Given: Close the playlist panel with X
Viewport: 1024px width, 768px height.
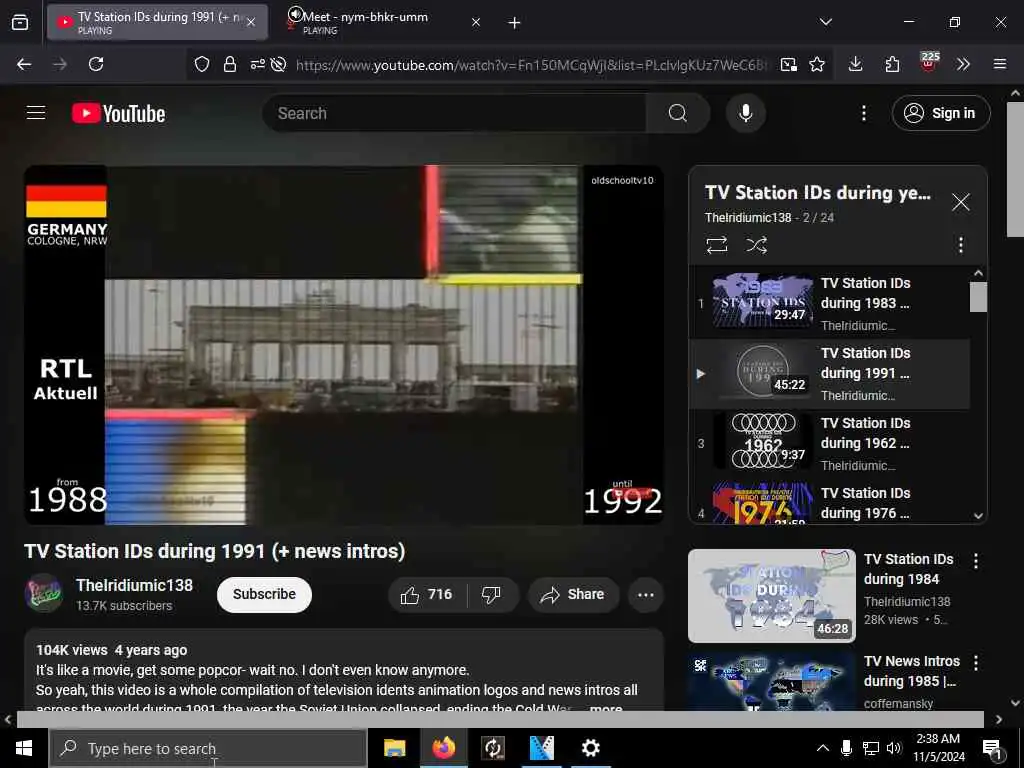Looking at the screenshot, I should 960,202.
